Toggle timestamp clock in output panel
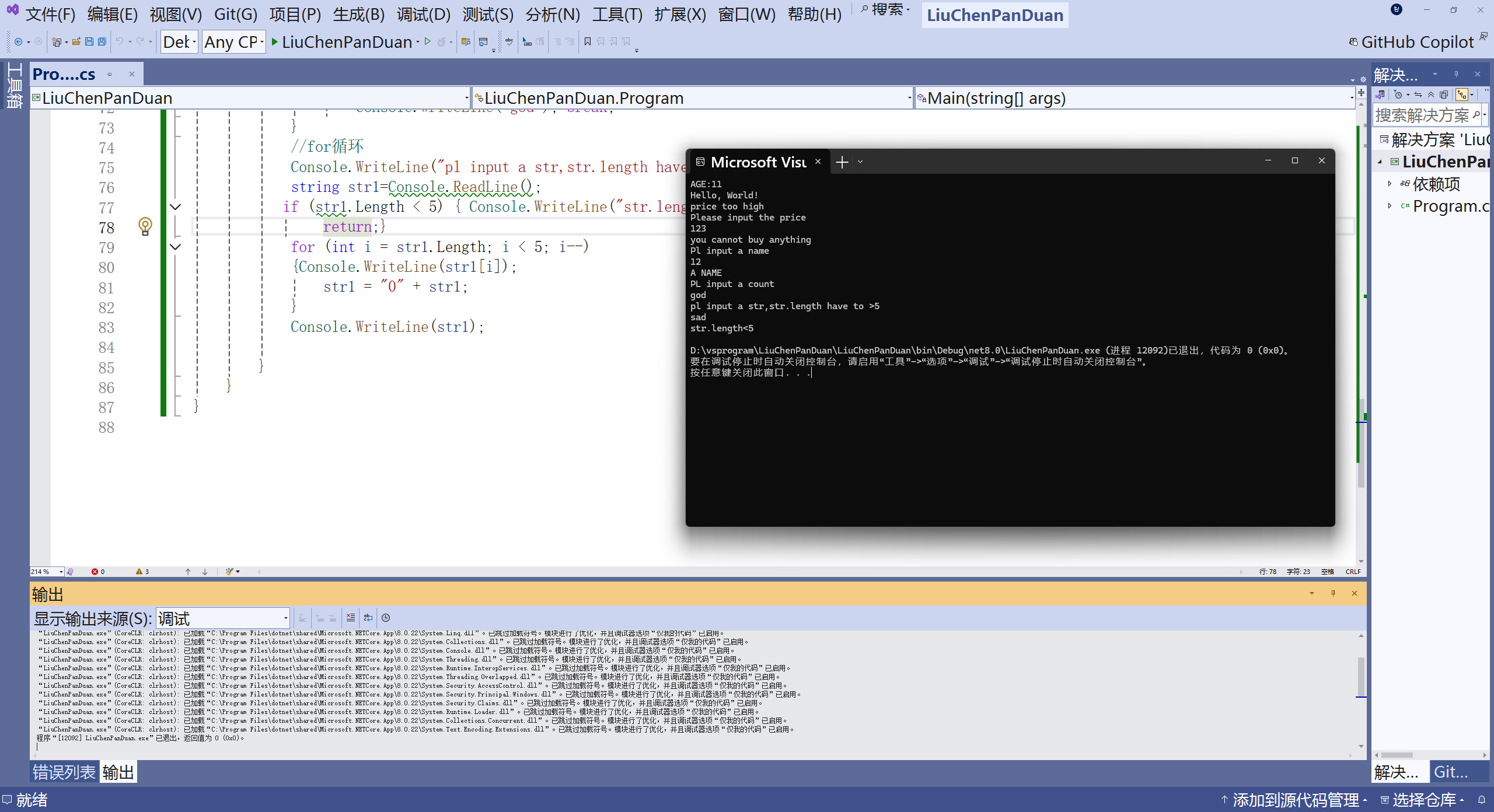1494x812 pixels. [386, 618]
